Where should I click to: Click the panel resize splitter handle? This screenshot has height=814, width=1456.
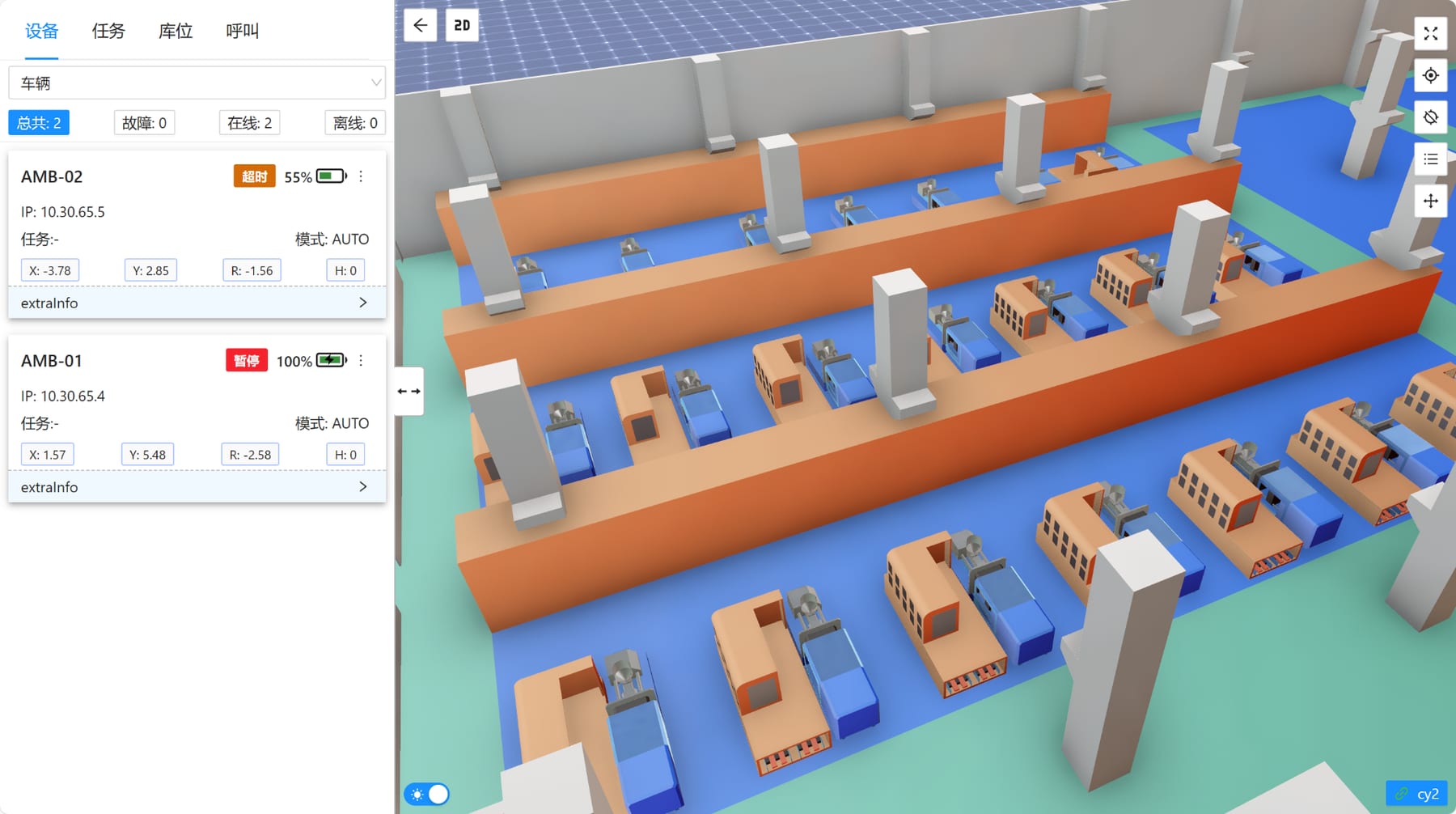408,391
